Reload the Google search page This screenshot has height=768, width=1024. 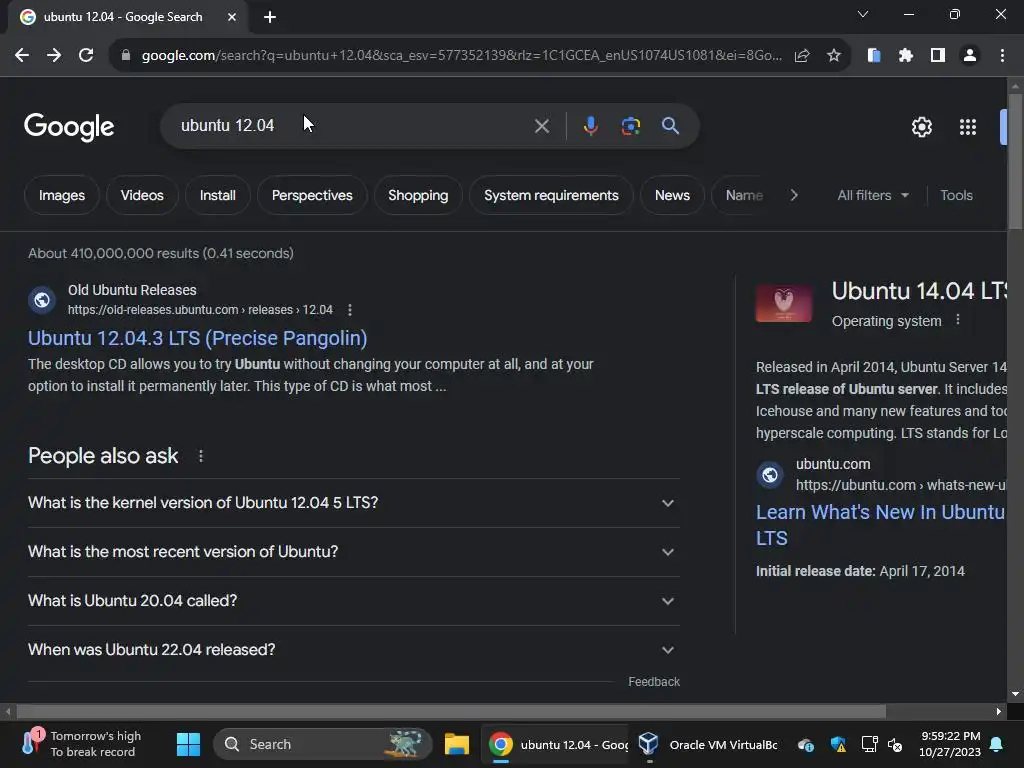pyautogui.click(x=86, y=56)
